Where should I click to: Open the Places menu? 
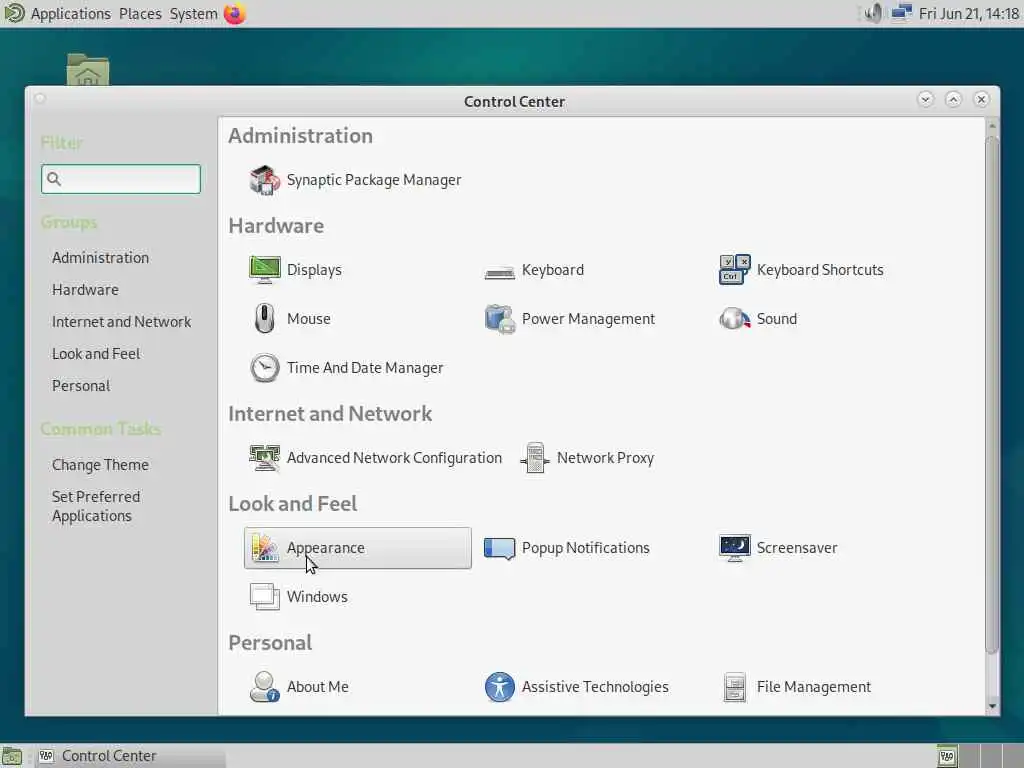pyautogui.click(x=140, y=14)
